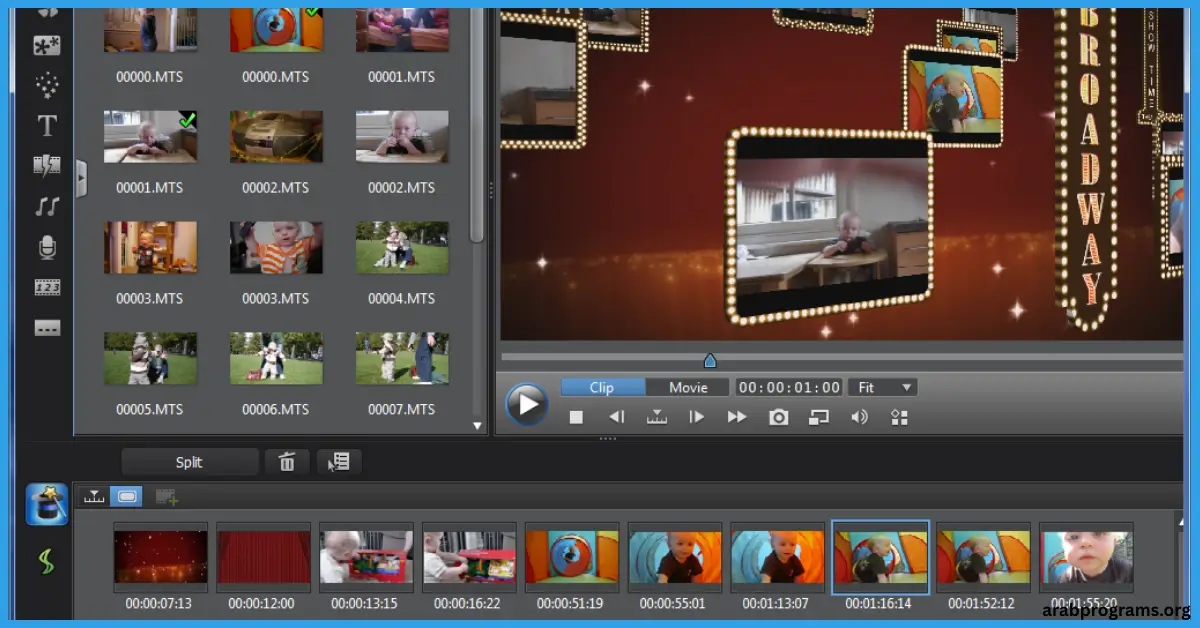Open the Chapter Room icon
The width and height of the screenshot is (1200, 628).
coord(47,288)
